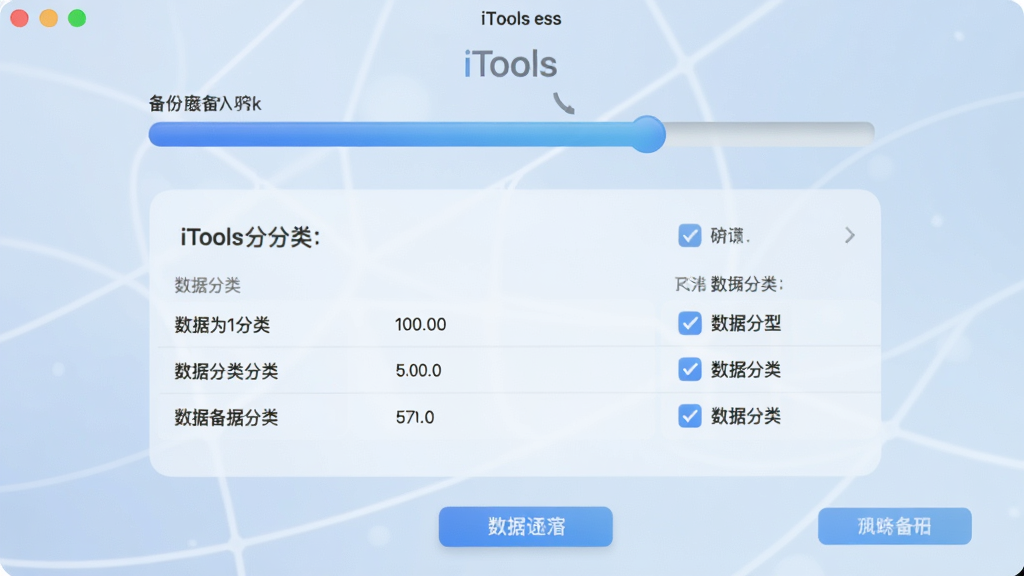This screenshot has height=576, width=1024.
Task: Maximize the window with the green button
Action: [77, 18]
